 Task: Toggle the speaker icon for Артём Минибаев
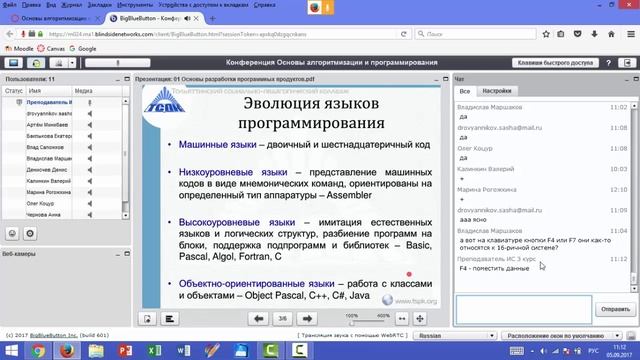[90, 125]
